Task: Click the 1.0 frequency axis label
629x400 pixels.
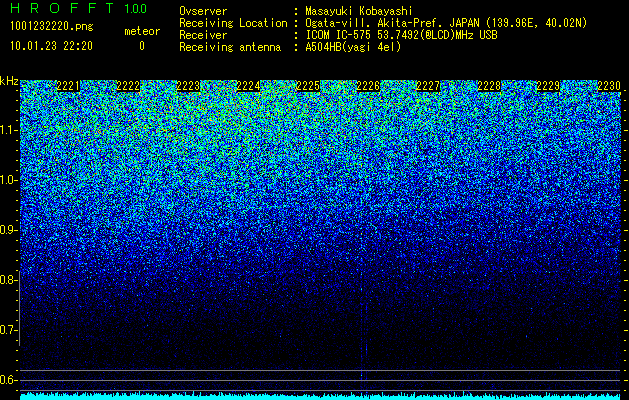Action: (x=8, y=180)
